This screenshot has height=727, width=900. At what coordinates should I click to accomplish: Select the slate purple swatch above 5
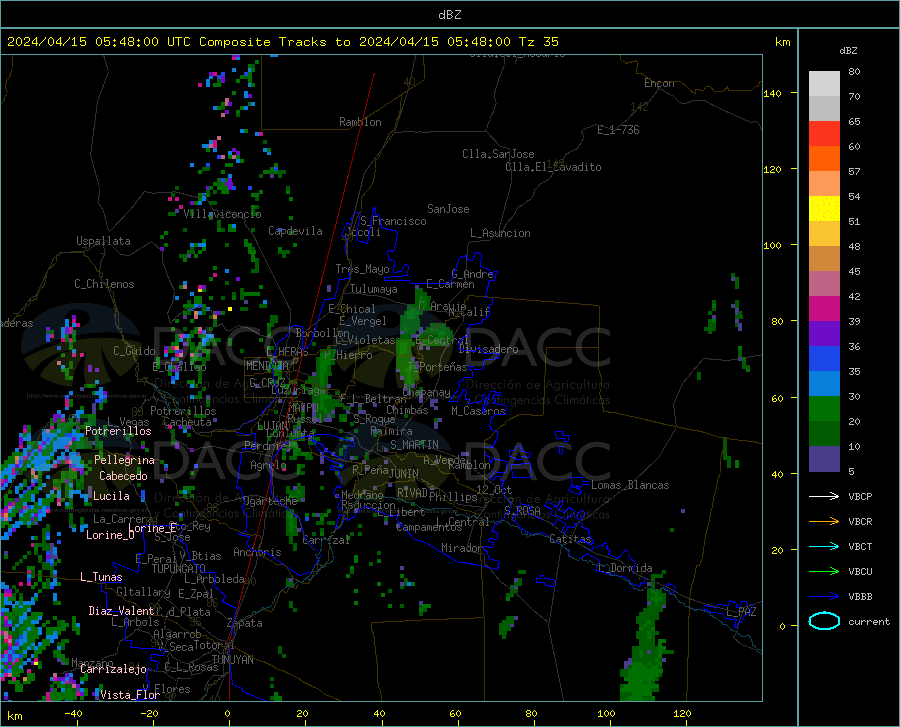(x=824, y=459)
